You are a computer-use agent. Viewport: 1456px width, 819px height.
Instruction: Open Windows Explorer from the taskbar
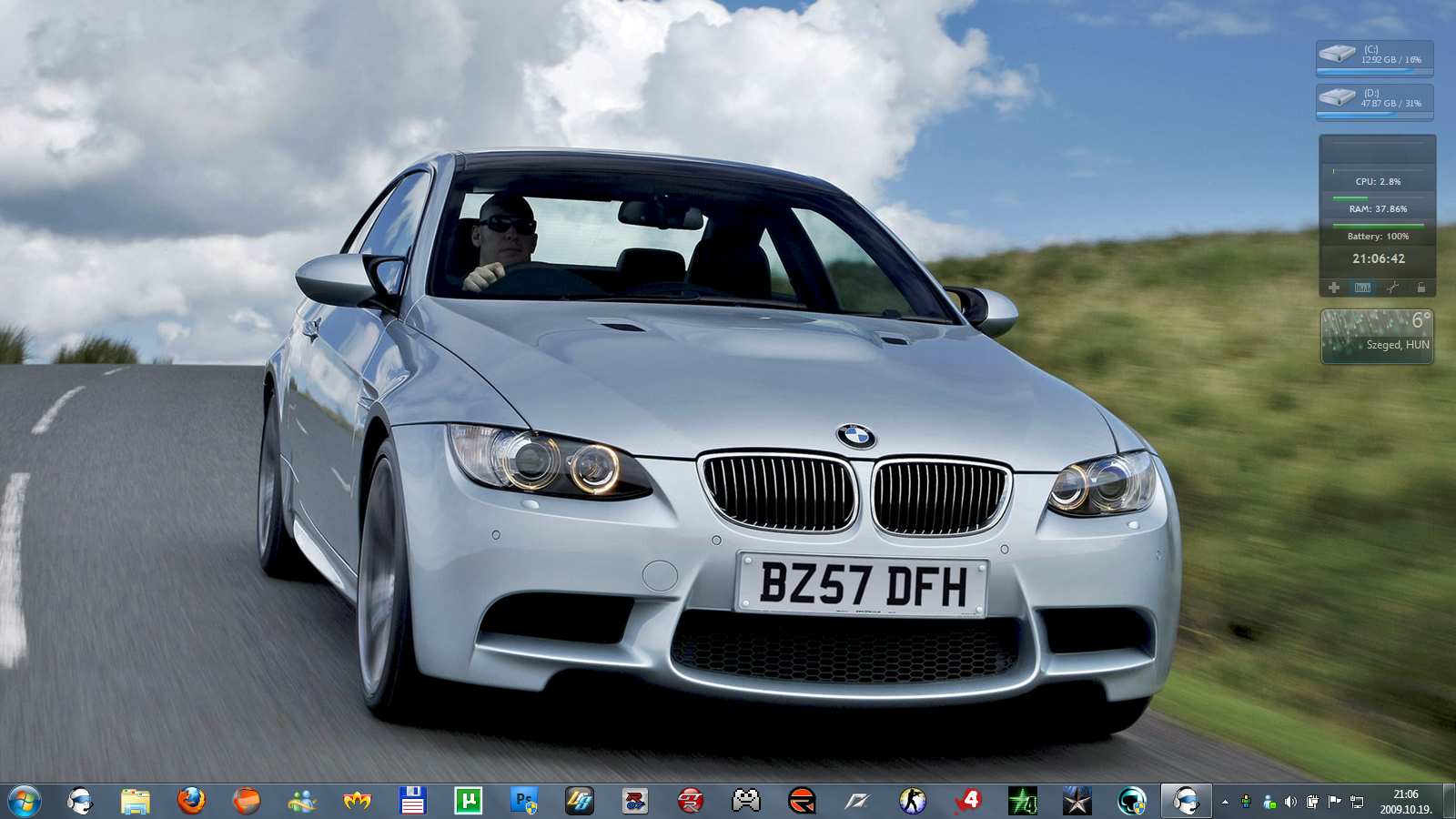[x=136, y=801]
